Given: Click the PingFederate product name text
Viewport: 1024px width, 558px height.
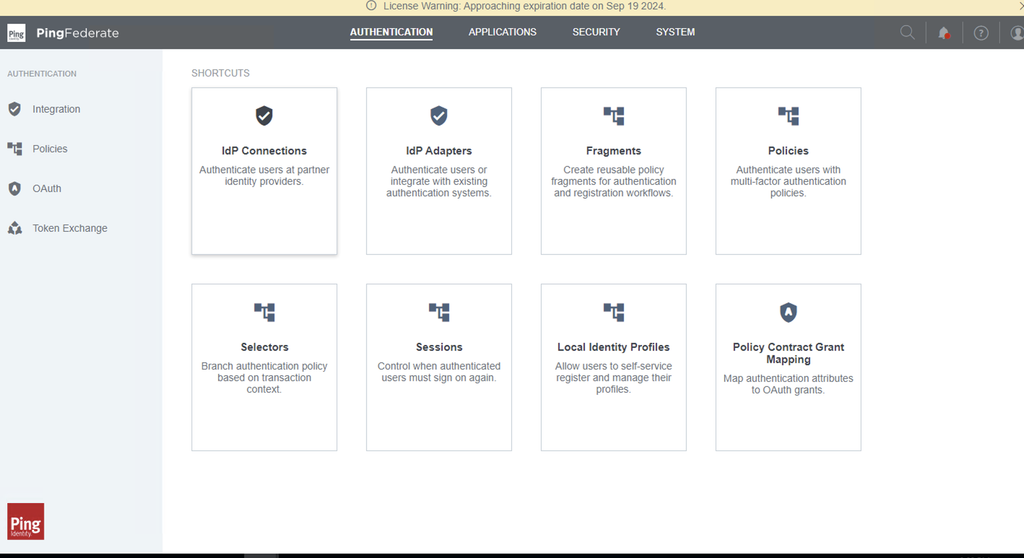Looking at the screenshot, I should [78, 33].
